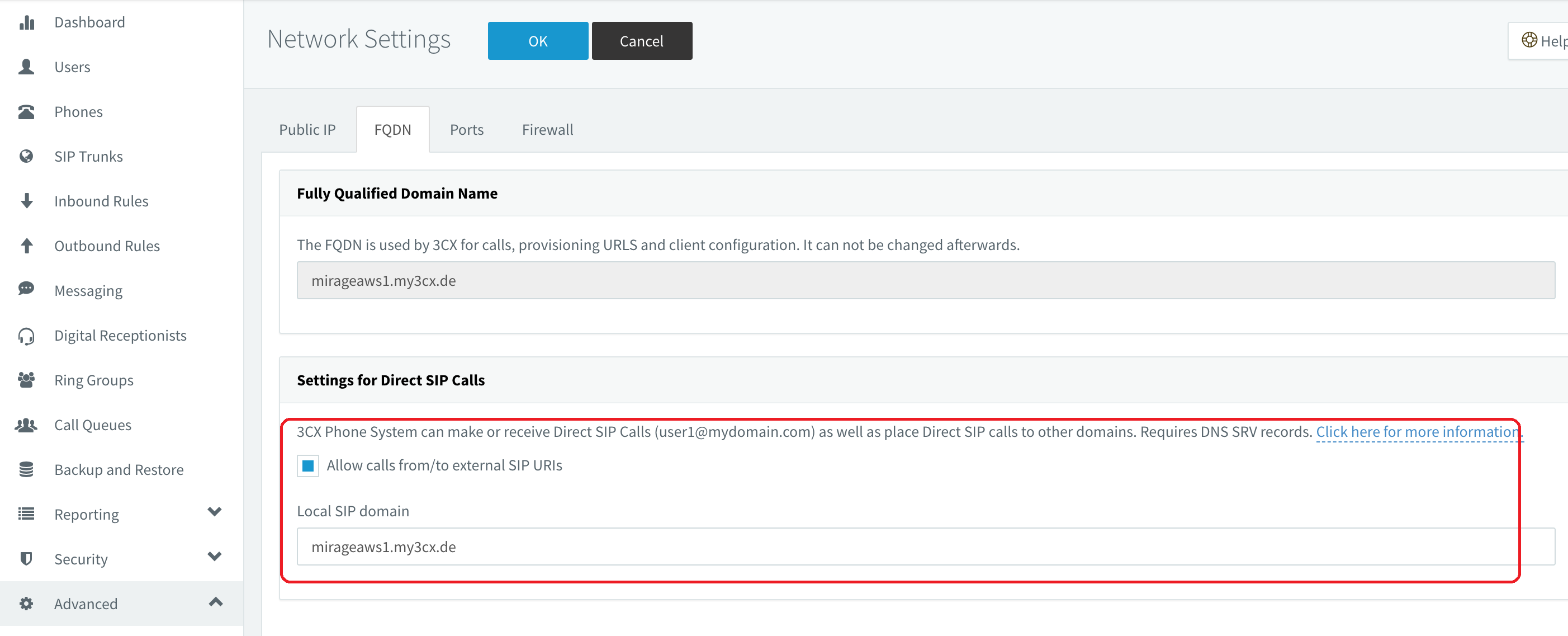Click the Digital Receptionists headset icon
The height and width of the screenshot is (636, 1568).
(26, 336)
